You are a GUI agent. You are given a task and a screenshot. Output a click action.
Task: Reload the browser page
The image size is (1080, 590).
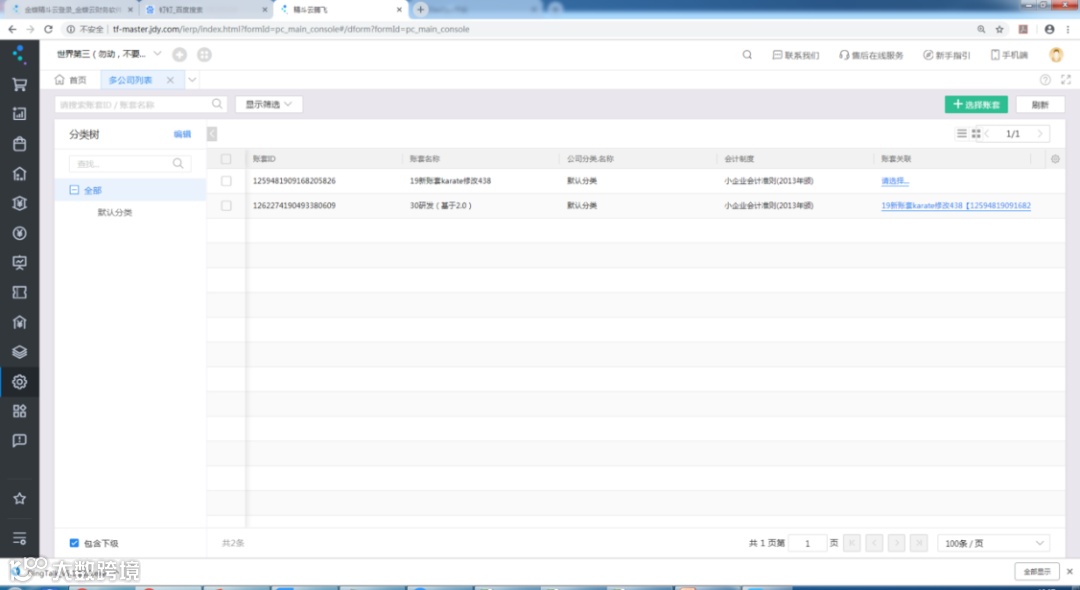[x=48, y=29]
